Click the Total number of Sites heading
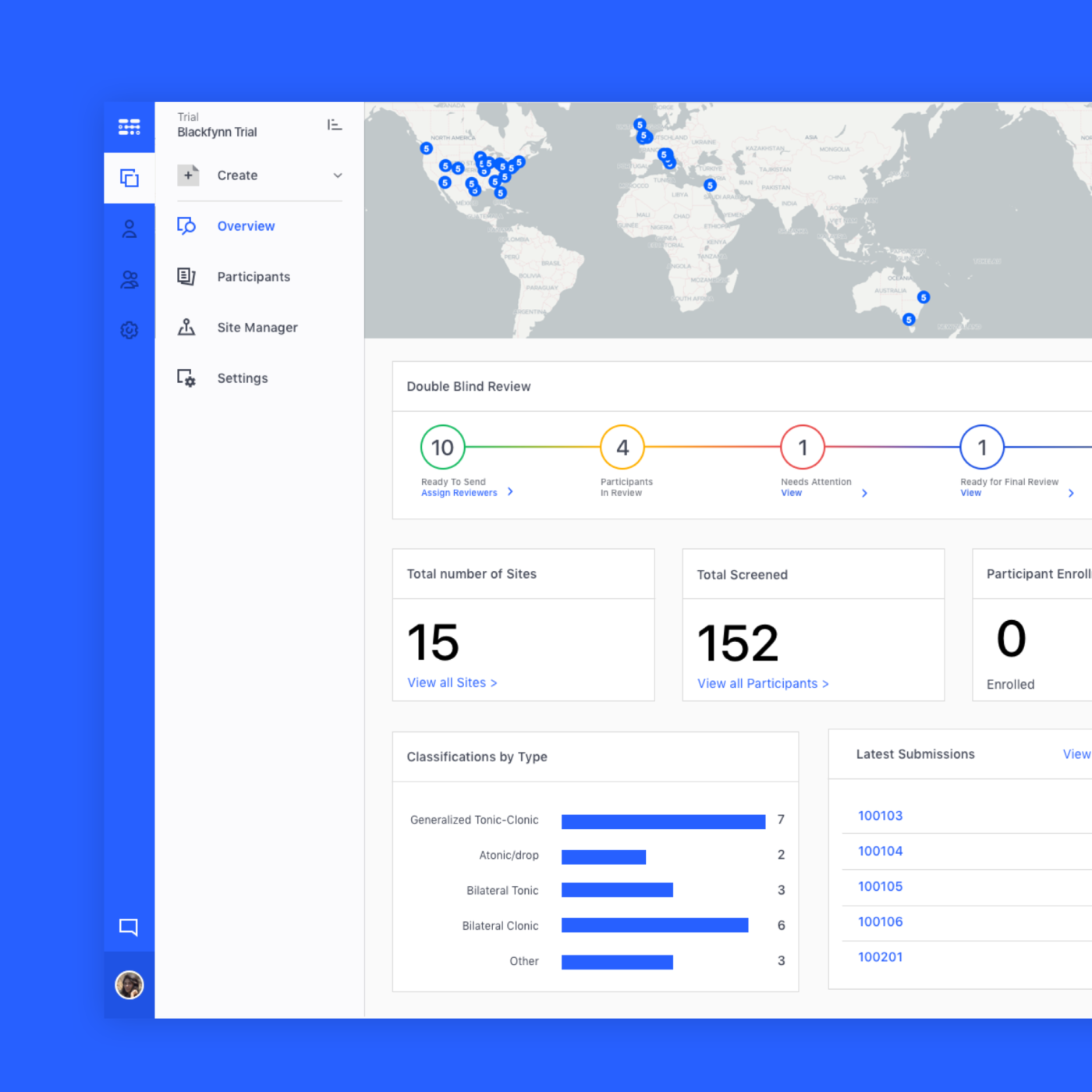 pyautogui.click(x=472, y=574)
